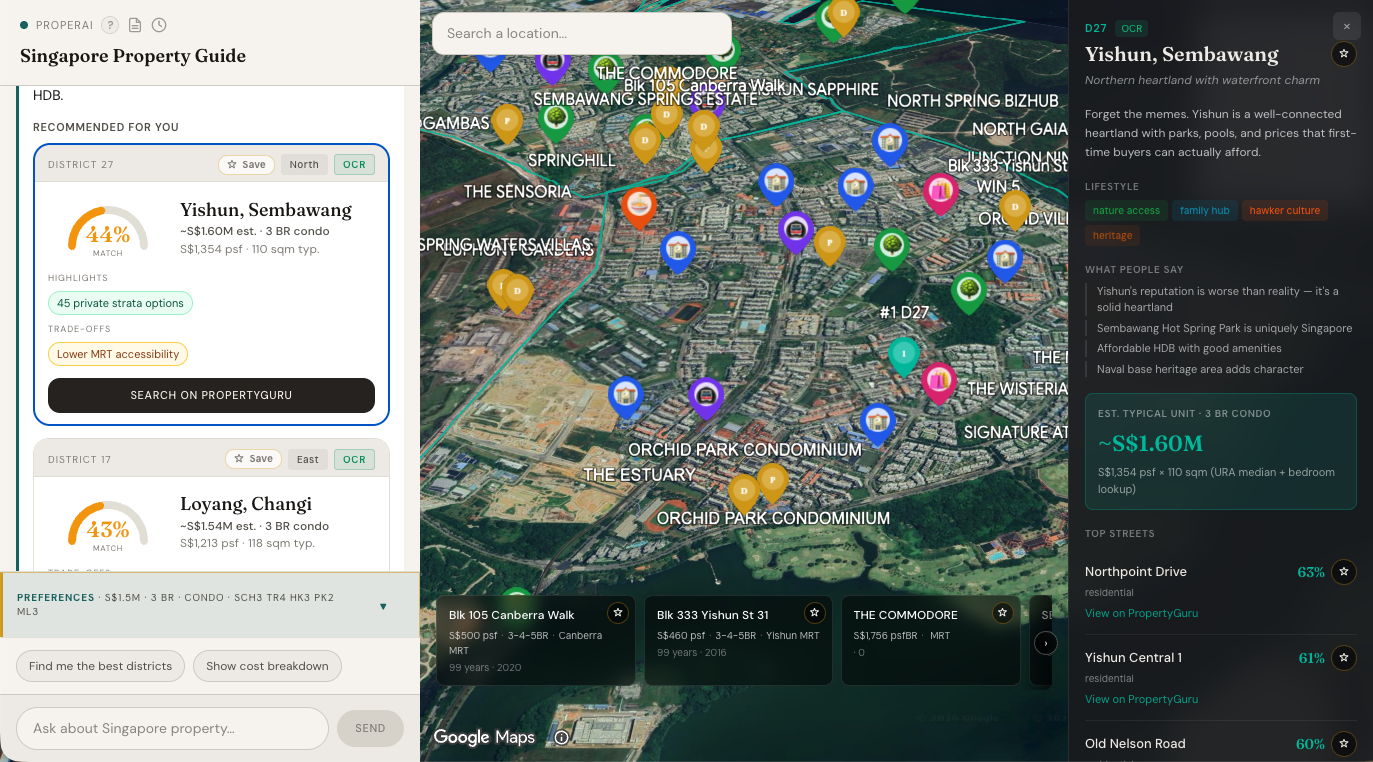This screenshot has width=1373, height=762.
Task: Select gold P pin beside GAMBAS label
Action: coord(508,123)
